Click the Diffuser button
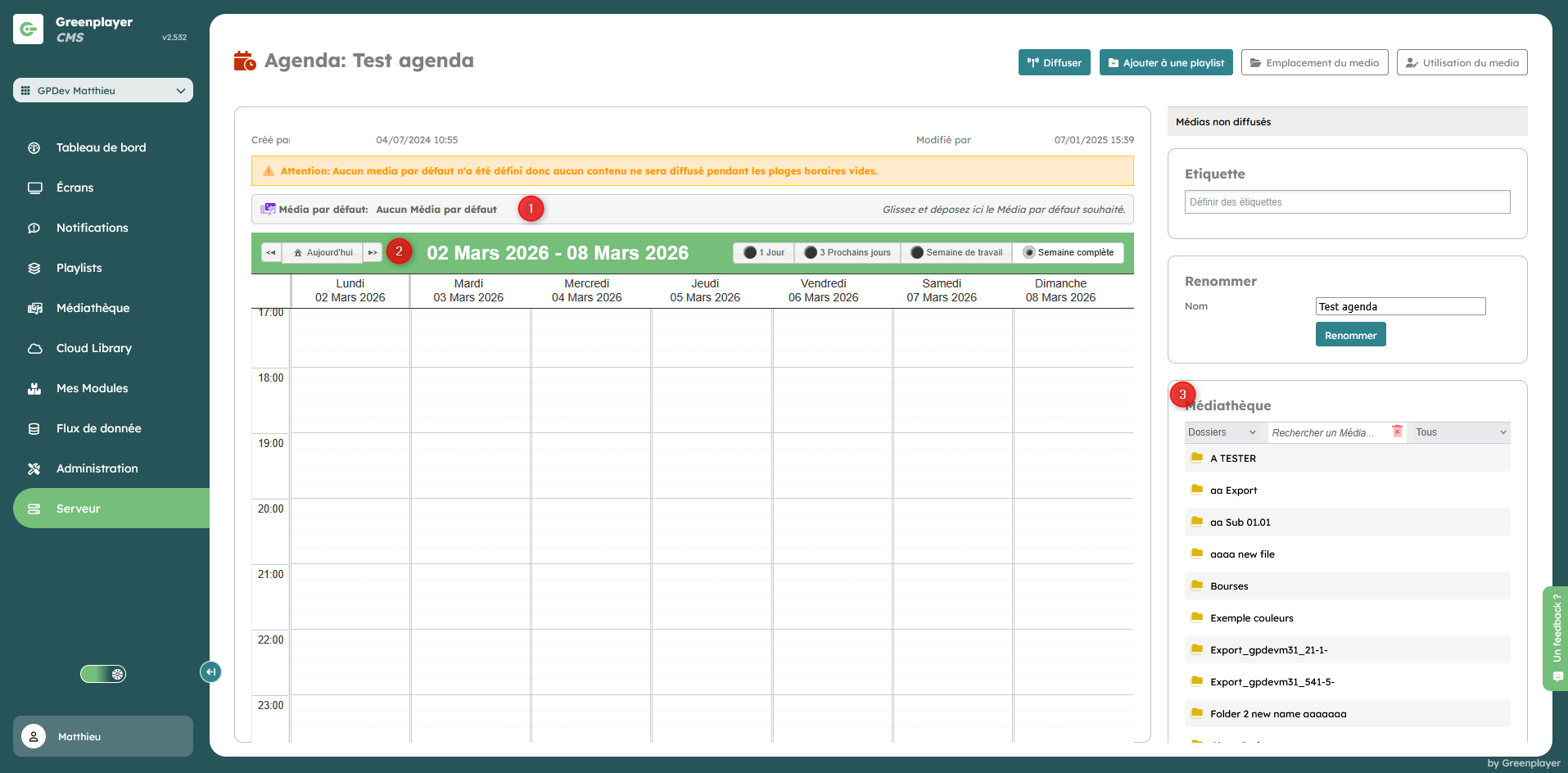1568x773 pixels. pos(1054,63)
